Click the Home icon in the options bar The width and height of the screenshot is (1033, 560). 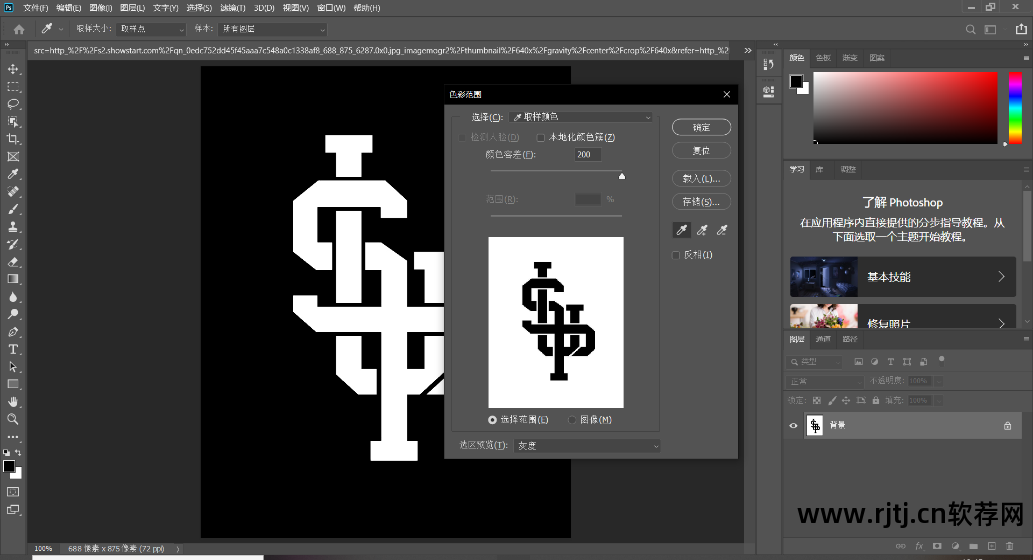[x=19, y=29]
